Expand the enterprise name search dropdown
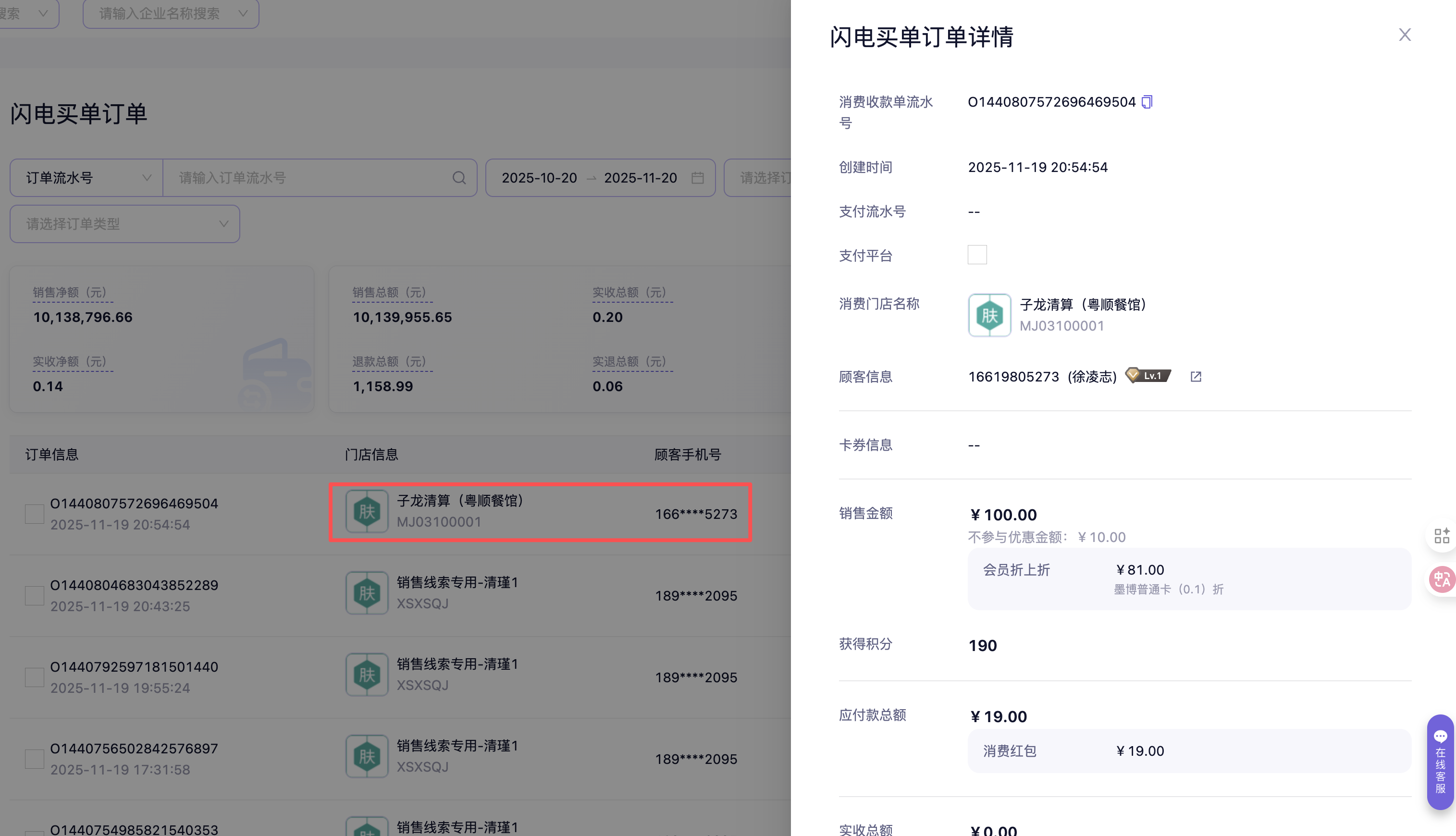 click(171, 13)
